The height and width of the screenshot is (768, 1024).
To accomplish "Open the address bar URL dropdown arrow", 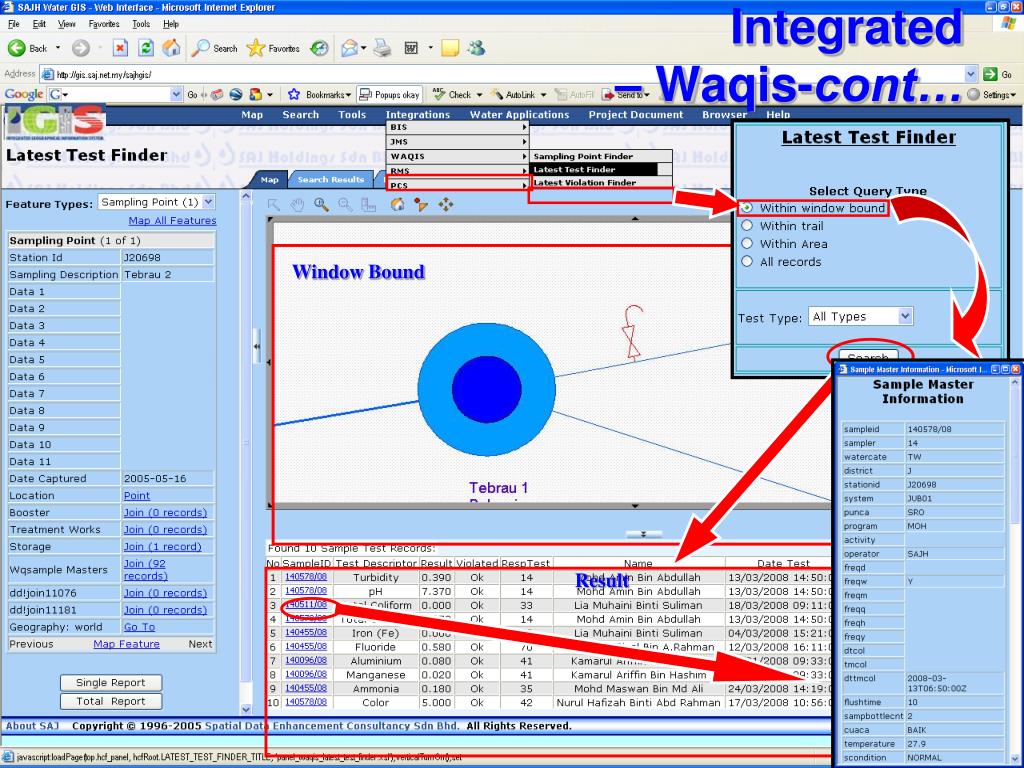I will pos(971,74).
